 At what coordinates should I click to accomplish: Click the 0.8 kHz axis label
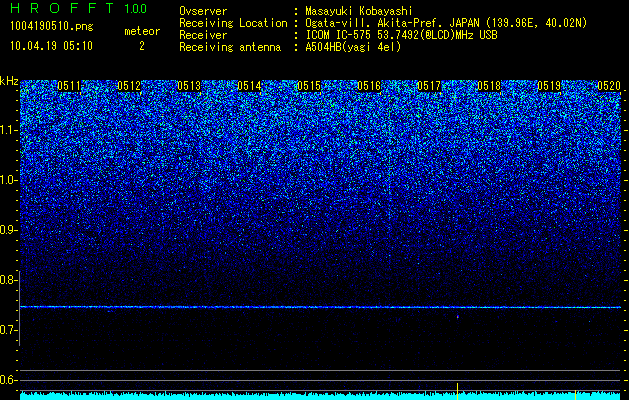tap(9, 280)
